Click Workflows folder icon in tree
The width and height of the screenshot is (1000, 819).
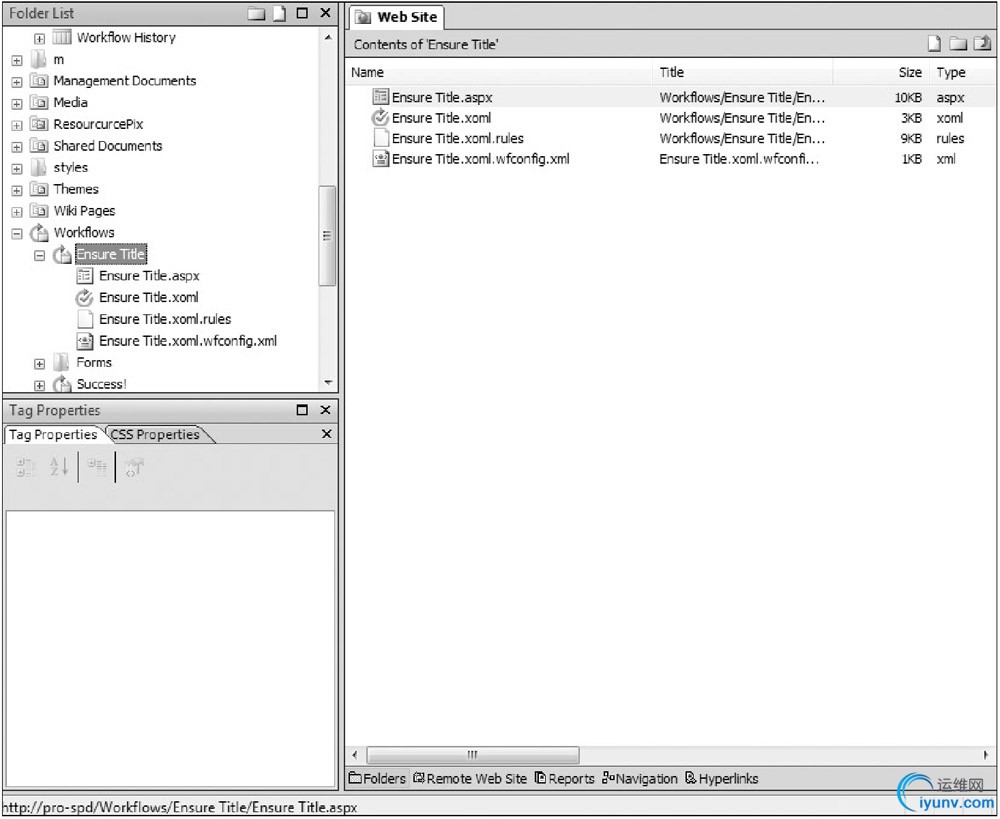(39, 233)
